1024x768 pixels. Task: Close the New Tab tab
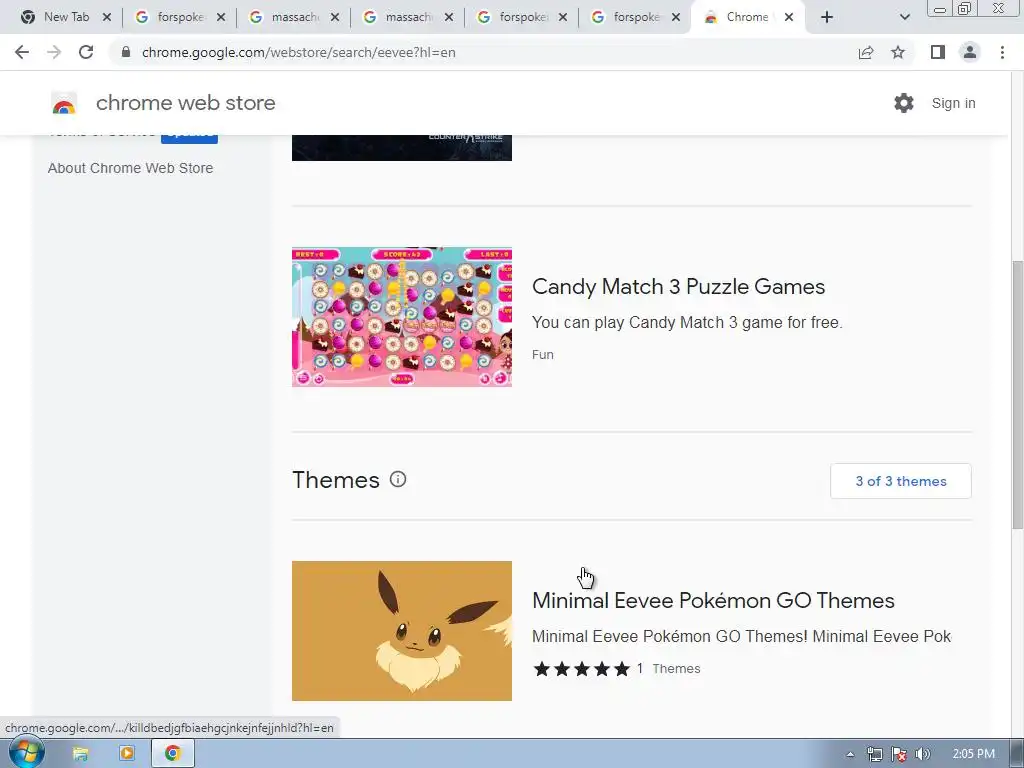107,17
